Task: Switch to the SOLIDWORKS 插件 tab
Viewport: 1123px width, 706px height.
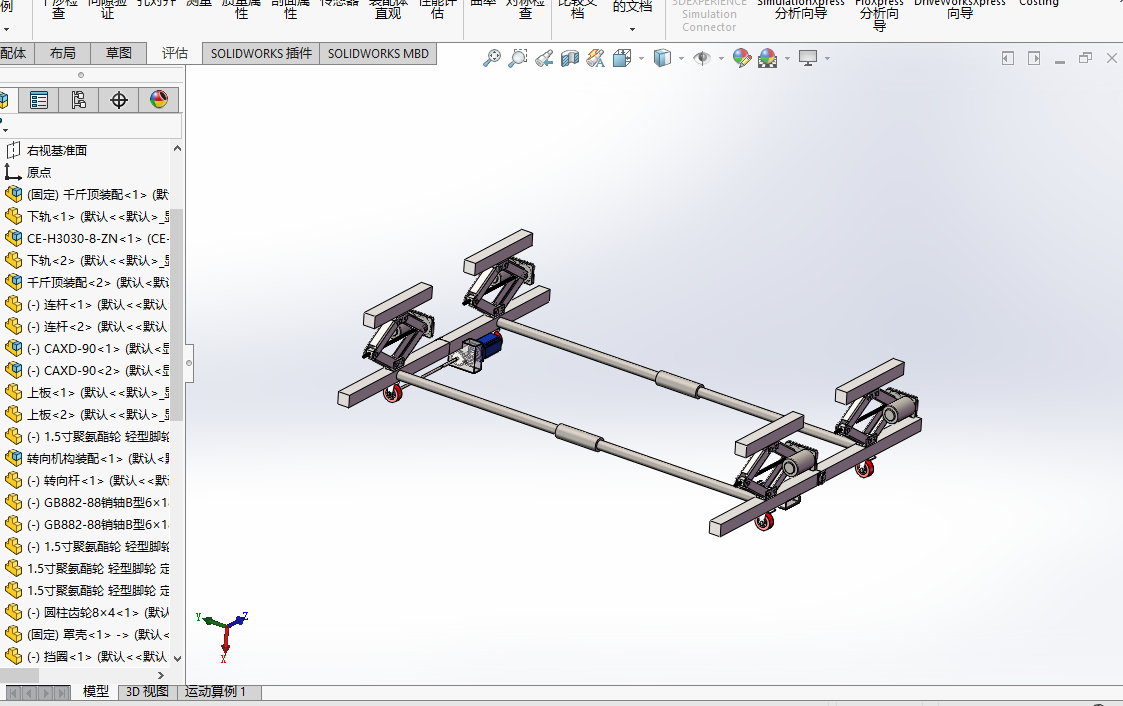Action: click(261, 54)
